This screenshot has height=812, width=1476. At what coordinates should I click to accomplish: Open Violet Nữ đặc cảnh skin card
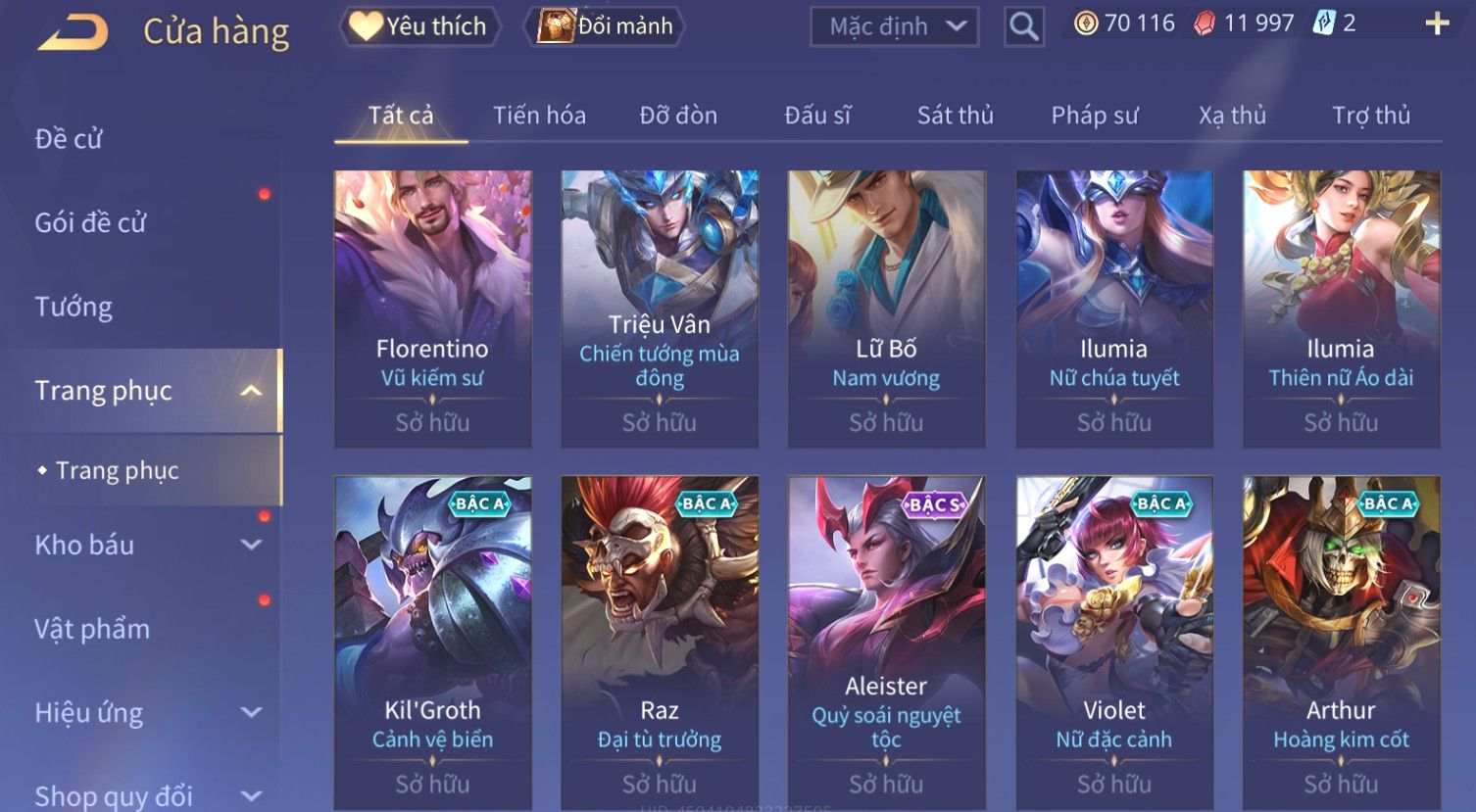click(x=1114, y=642)
